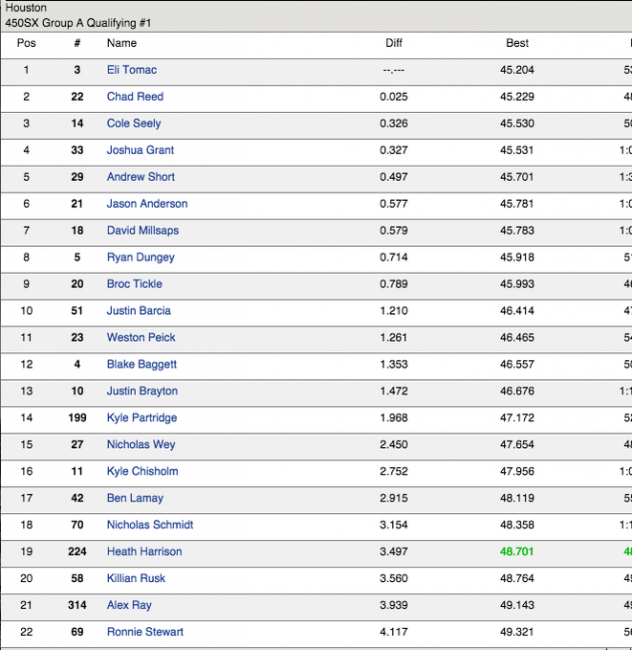
Task: Open Weston Peick's profile
Action: tap(141, 338)
